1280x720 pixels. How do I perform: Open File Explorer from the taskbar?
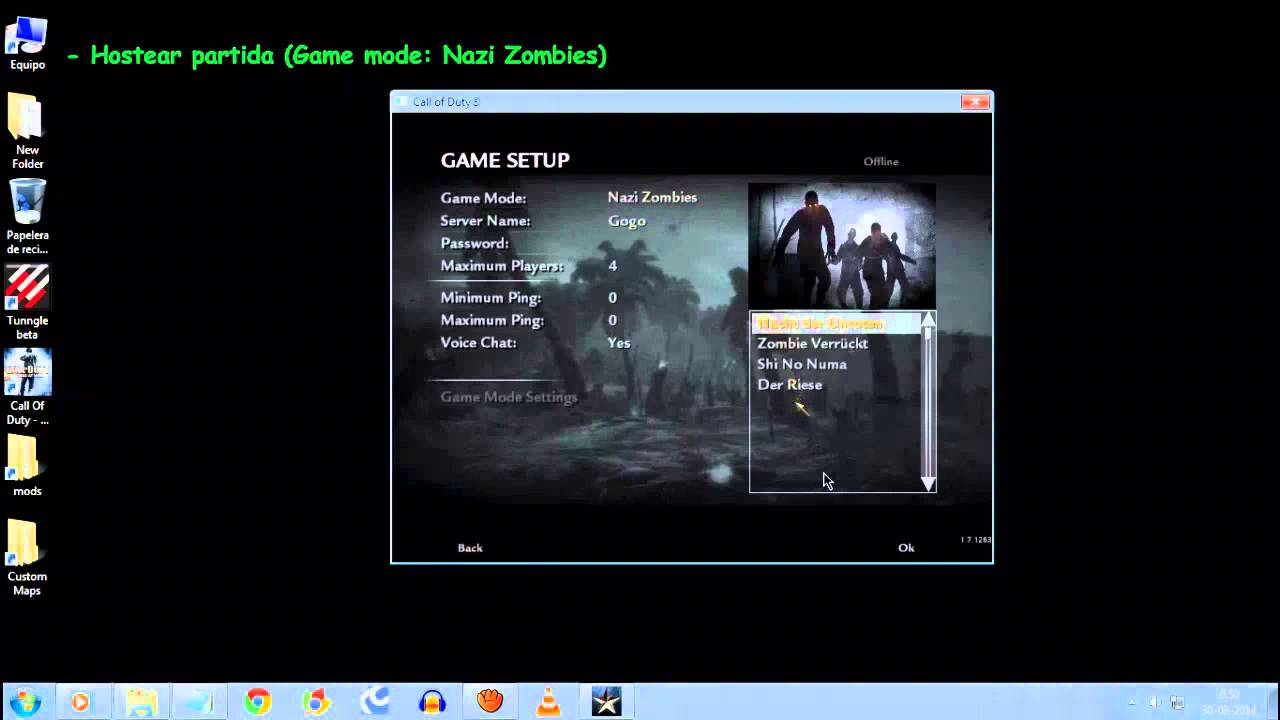[141, 702]
